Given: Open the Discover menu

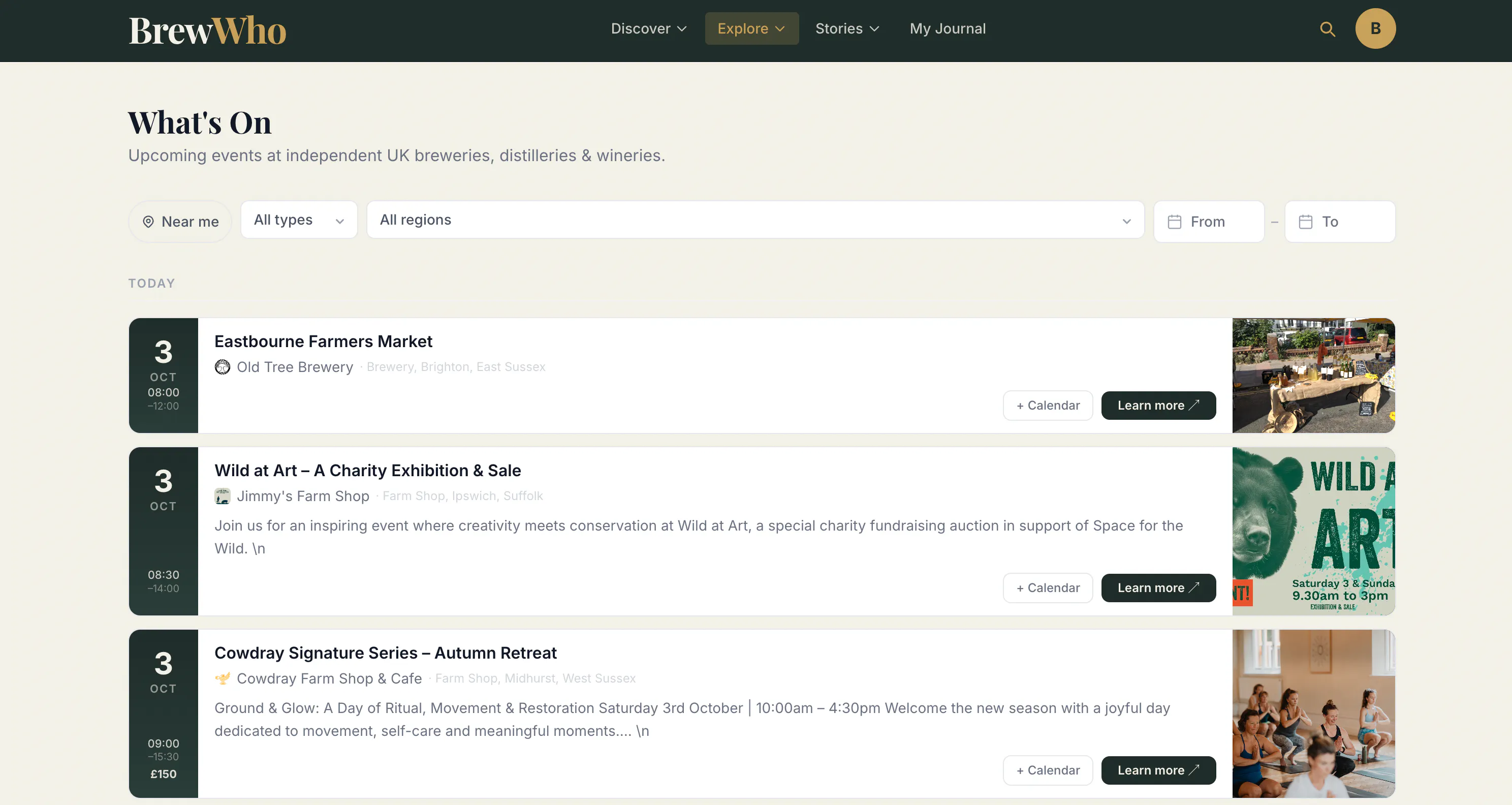Looking at the screenshot, I should (x=649, y=29).
